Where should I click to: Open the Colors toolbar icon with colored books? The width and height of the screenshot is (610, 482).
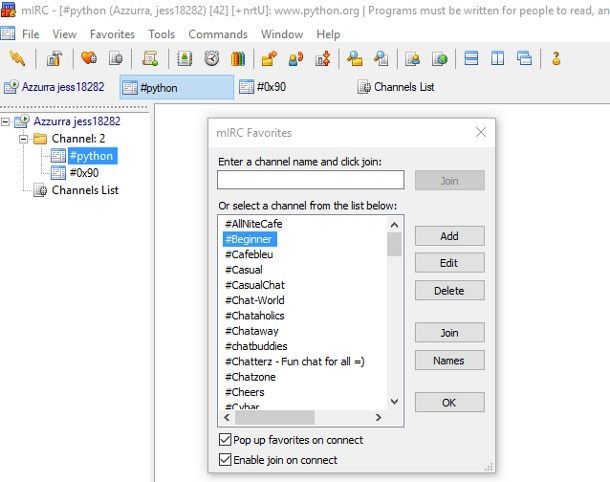click(238, 59)
